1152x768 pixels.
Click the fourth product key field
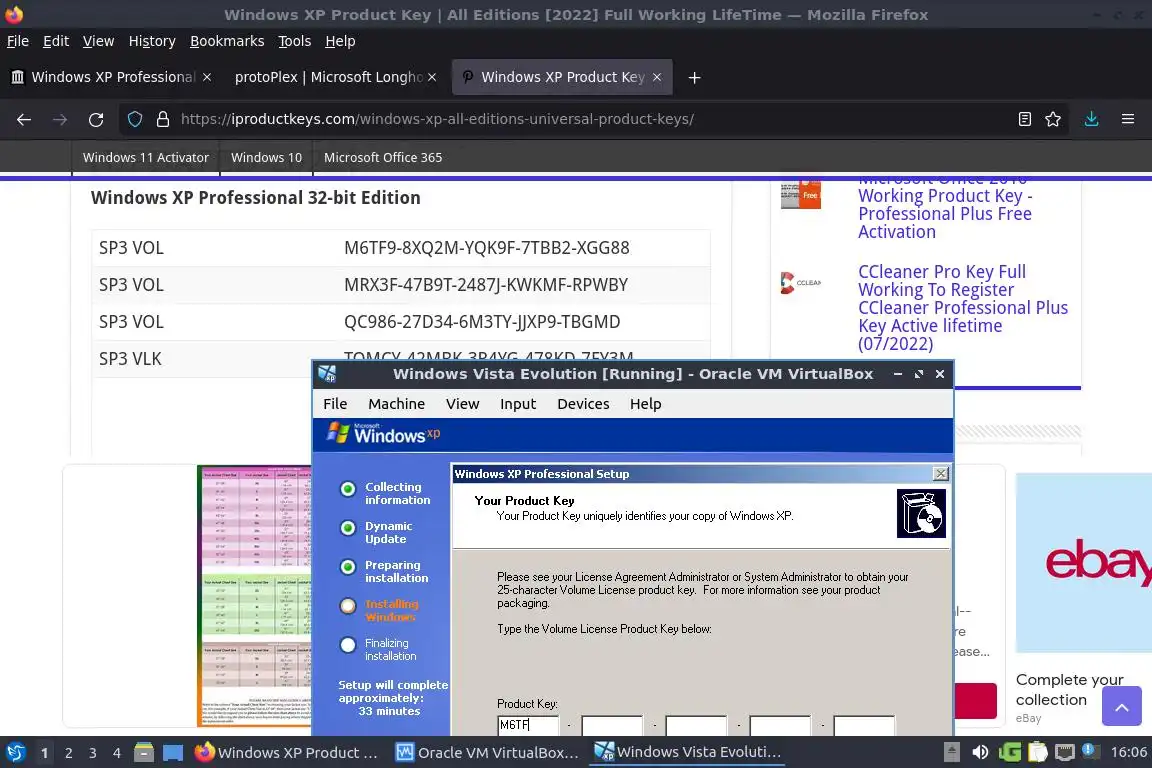click(x=780, y=725)
